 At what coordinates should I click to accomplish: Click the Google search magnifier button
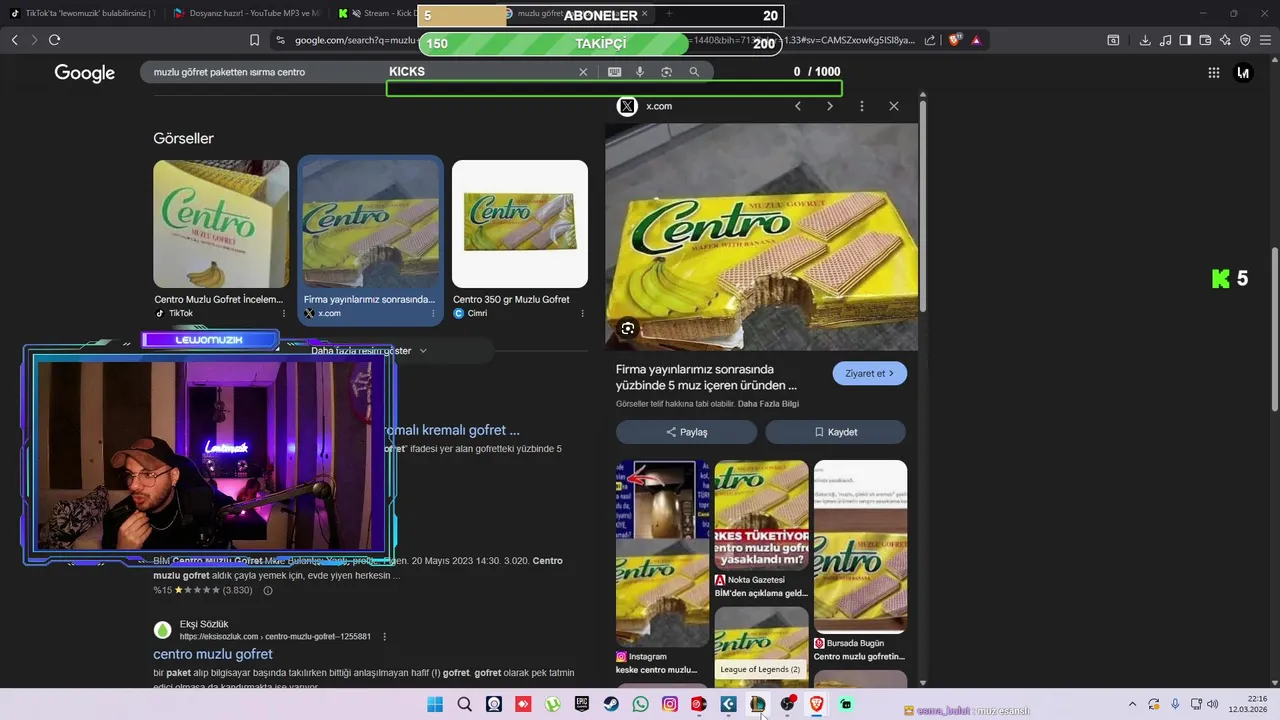(694, 72)
